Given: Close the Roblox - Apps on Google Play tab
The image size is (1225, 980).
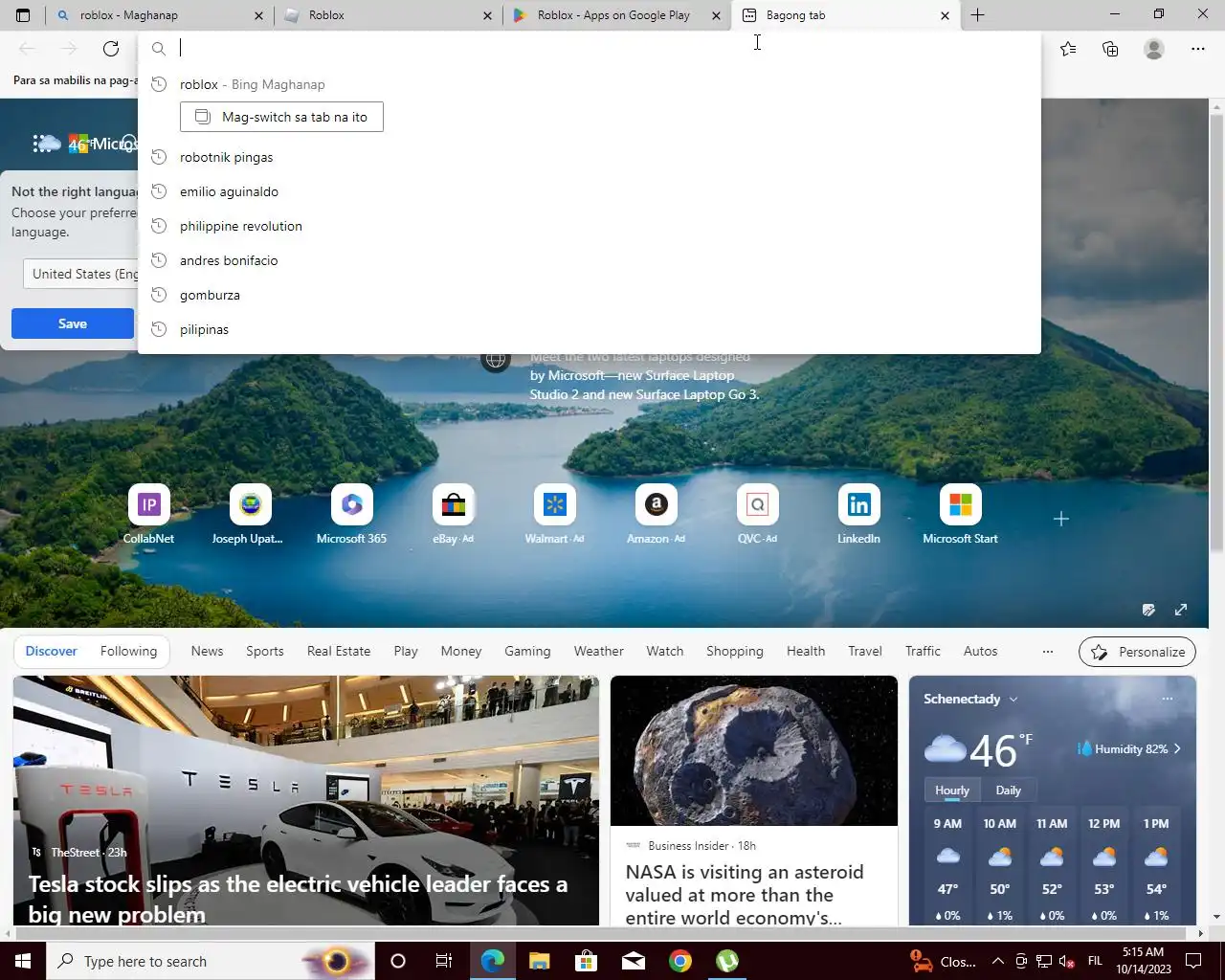Looking at the screenshot, I should tap(716, 15).
